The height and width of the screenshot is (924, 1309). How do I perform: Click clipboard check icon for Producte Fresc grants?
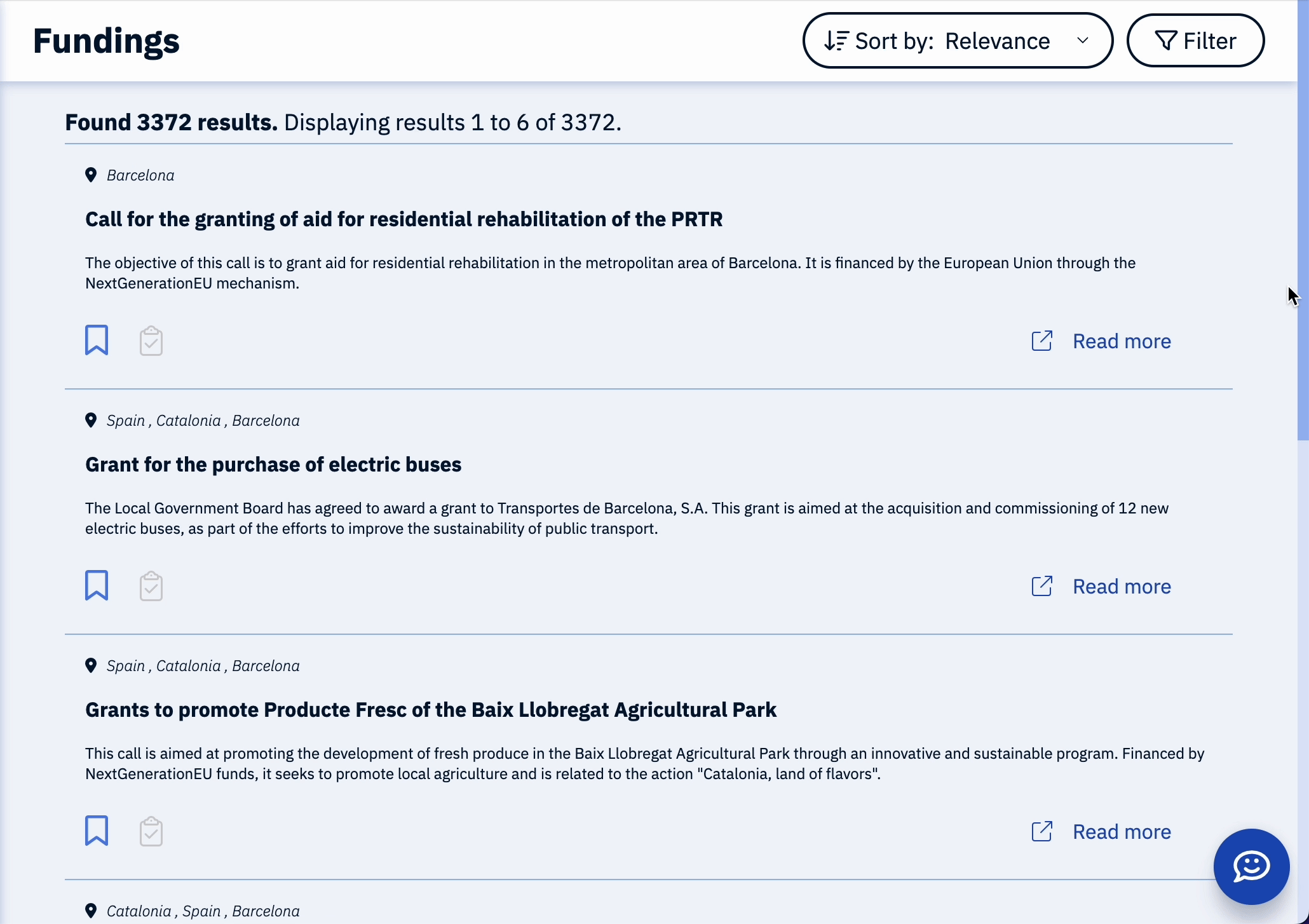coord(151,832)
